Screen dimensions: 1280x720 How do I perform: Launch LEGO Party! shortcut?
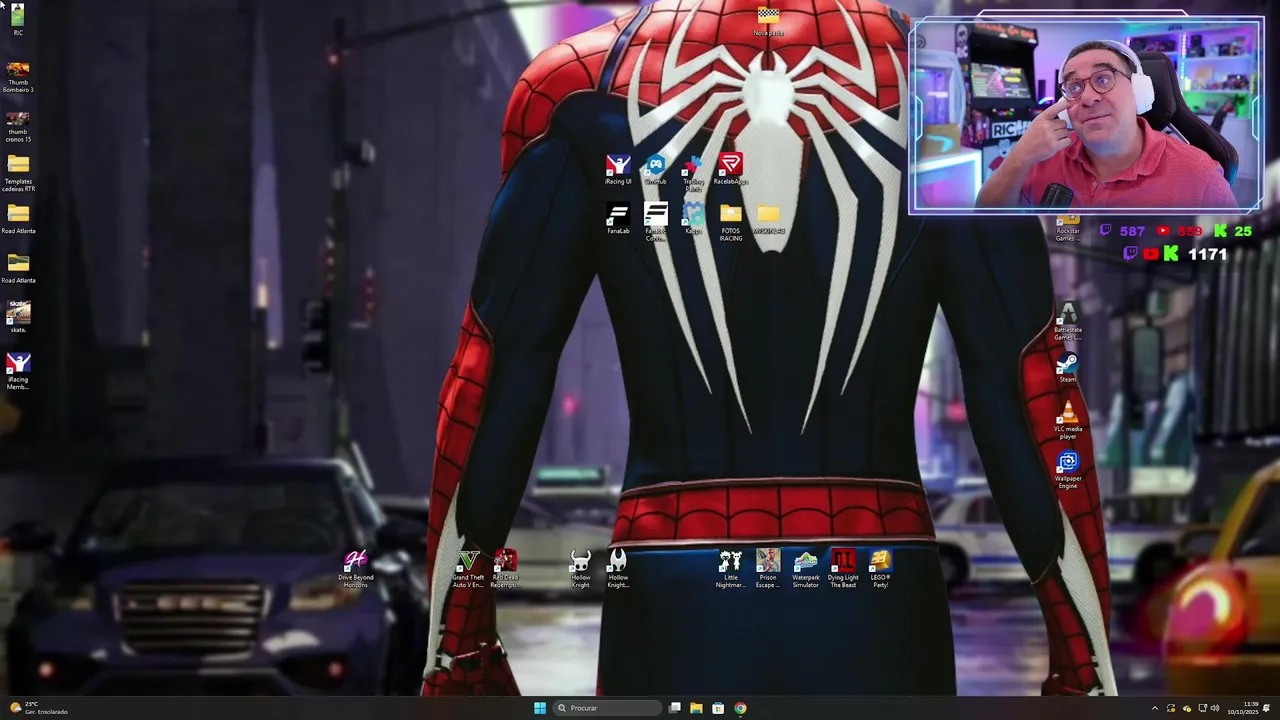coord(880,569)
